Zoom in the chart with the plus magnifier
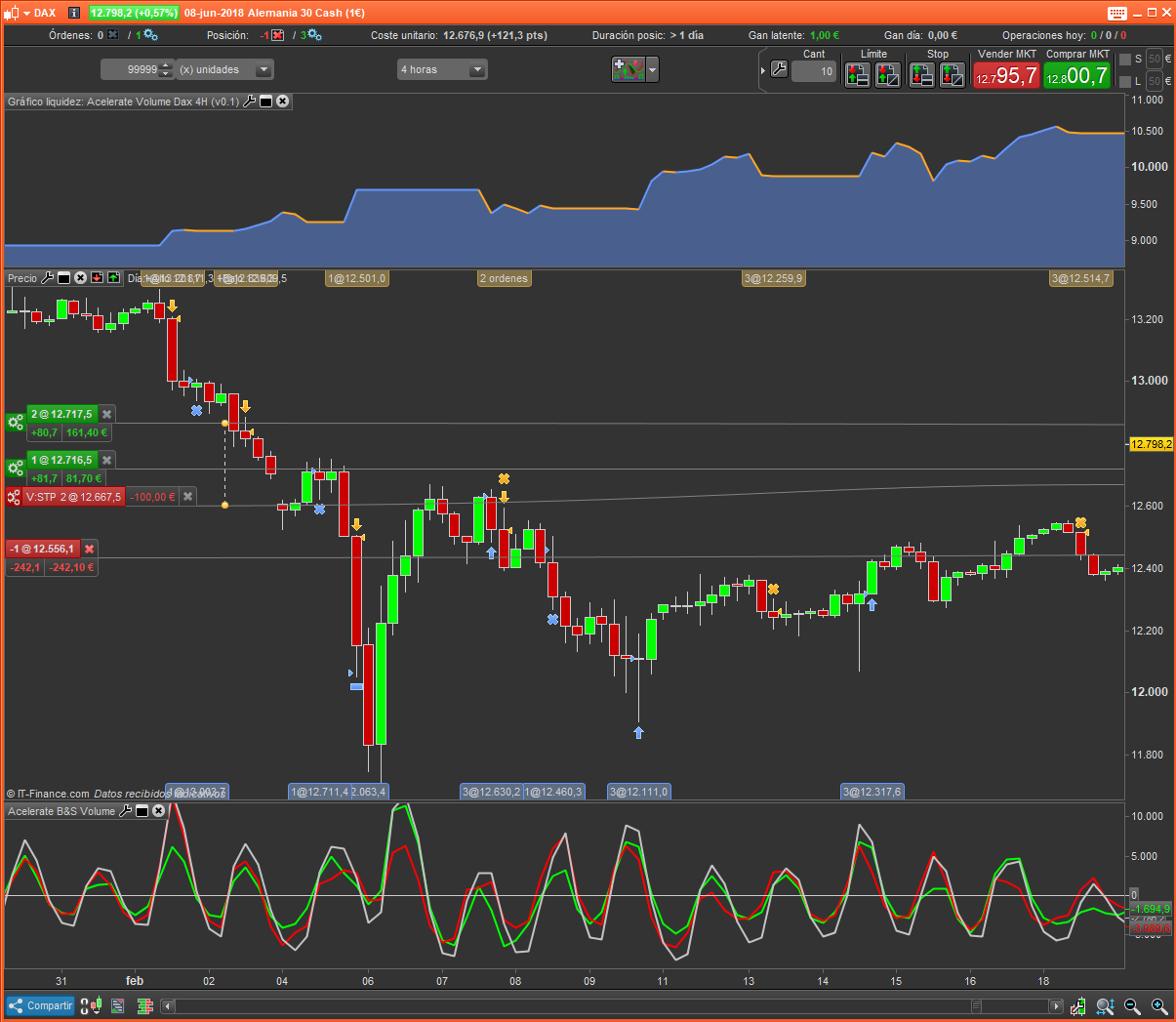This screenshot has height=1022, width=1176. click(1159, 1006)
